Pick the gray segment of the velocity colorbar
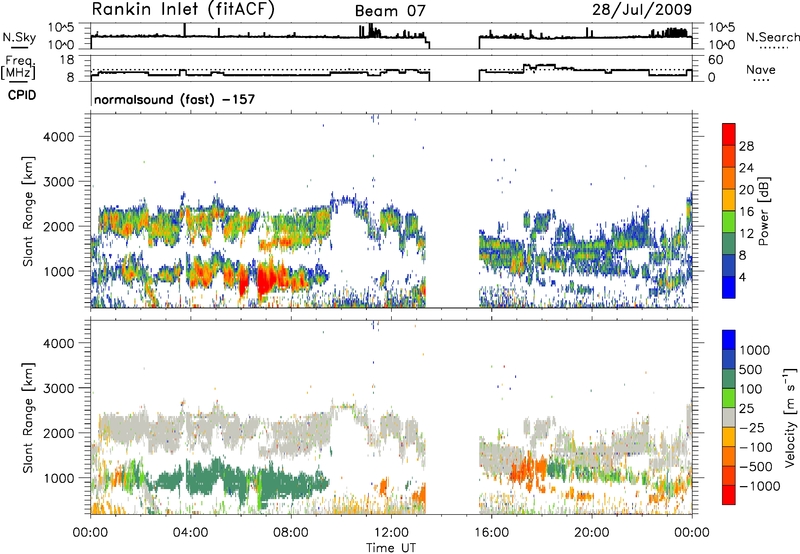This screenshot has width=800, height=554. coord(729,418)
